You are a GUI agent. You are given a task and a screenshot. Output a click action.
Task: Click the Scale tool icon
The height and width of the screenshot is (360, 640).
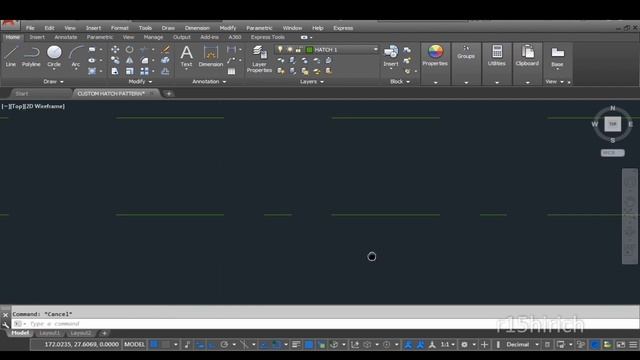point(129,71)
